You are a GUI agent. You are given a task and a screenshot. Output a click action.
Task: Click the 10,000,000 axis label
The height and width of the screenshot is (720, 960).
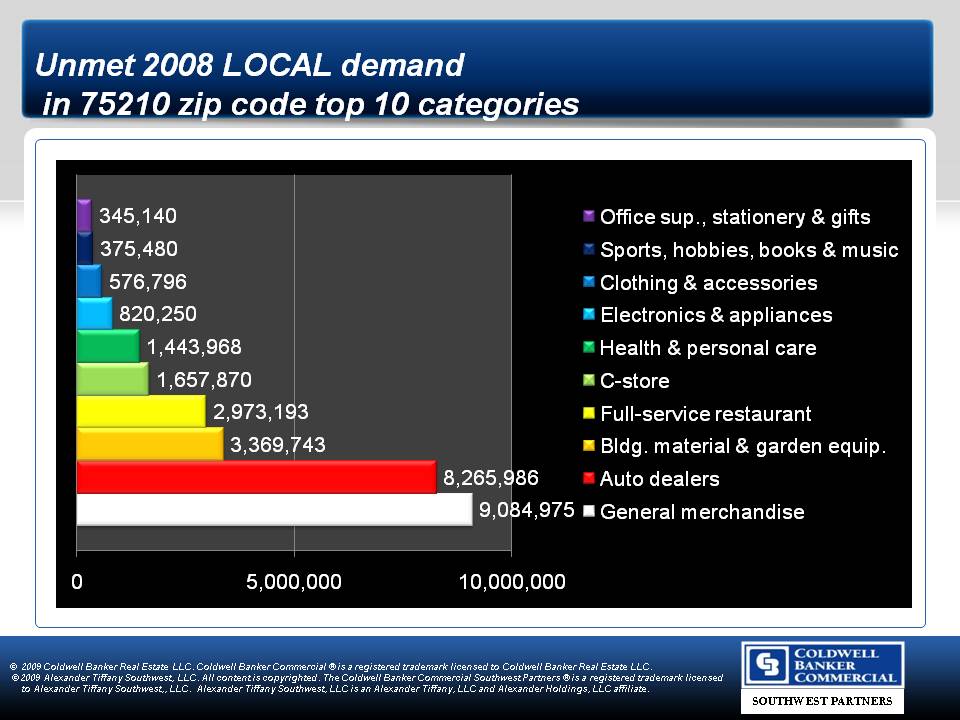pos(511,582)
